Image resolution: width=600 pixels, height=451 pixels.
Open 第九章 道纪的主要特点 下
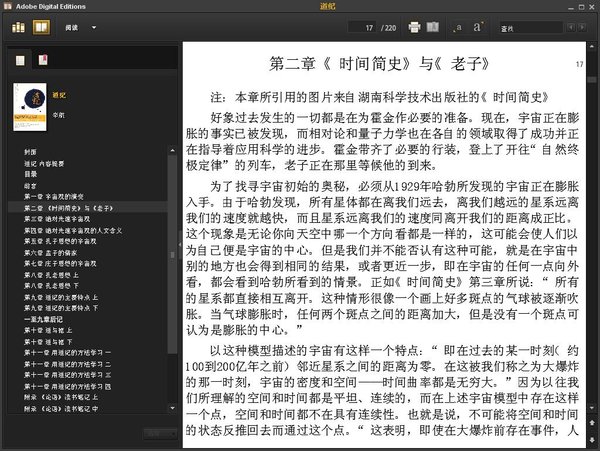(61, 308)
